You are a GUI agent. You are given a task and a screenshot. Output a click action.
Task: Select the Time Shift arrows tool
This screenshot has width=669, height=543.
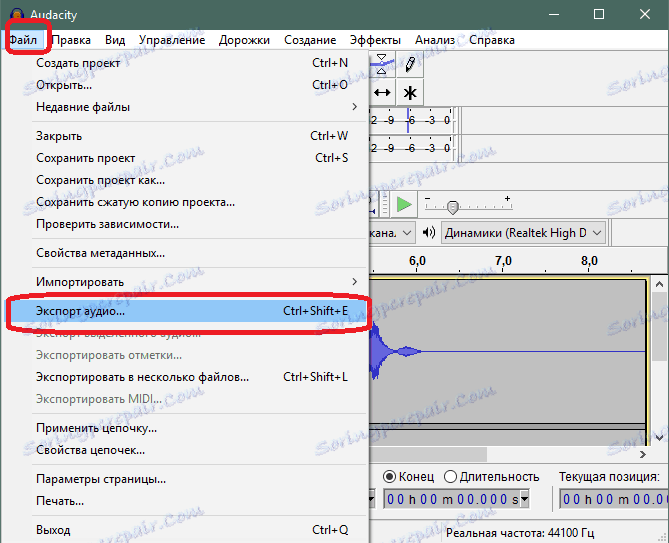click(x=382, y=93)
